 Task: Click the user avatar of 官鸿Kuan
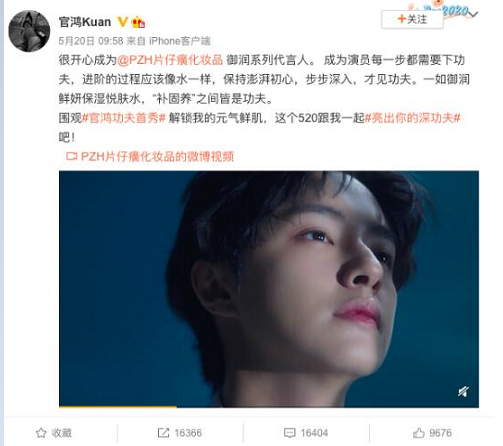click(29, 31)
